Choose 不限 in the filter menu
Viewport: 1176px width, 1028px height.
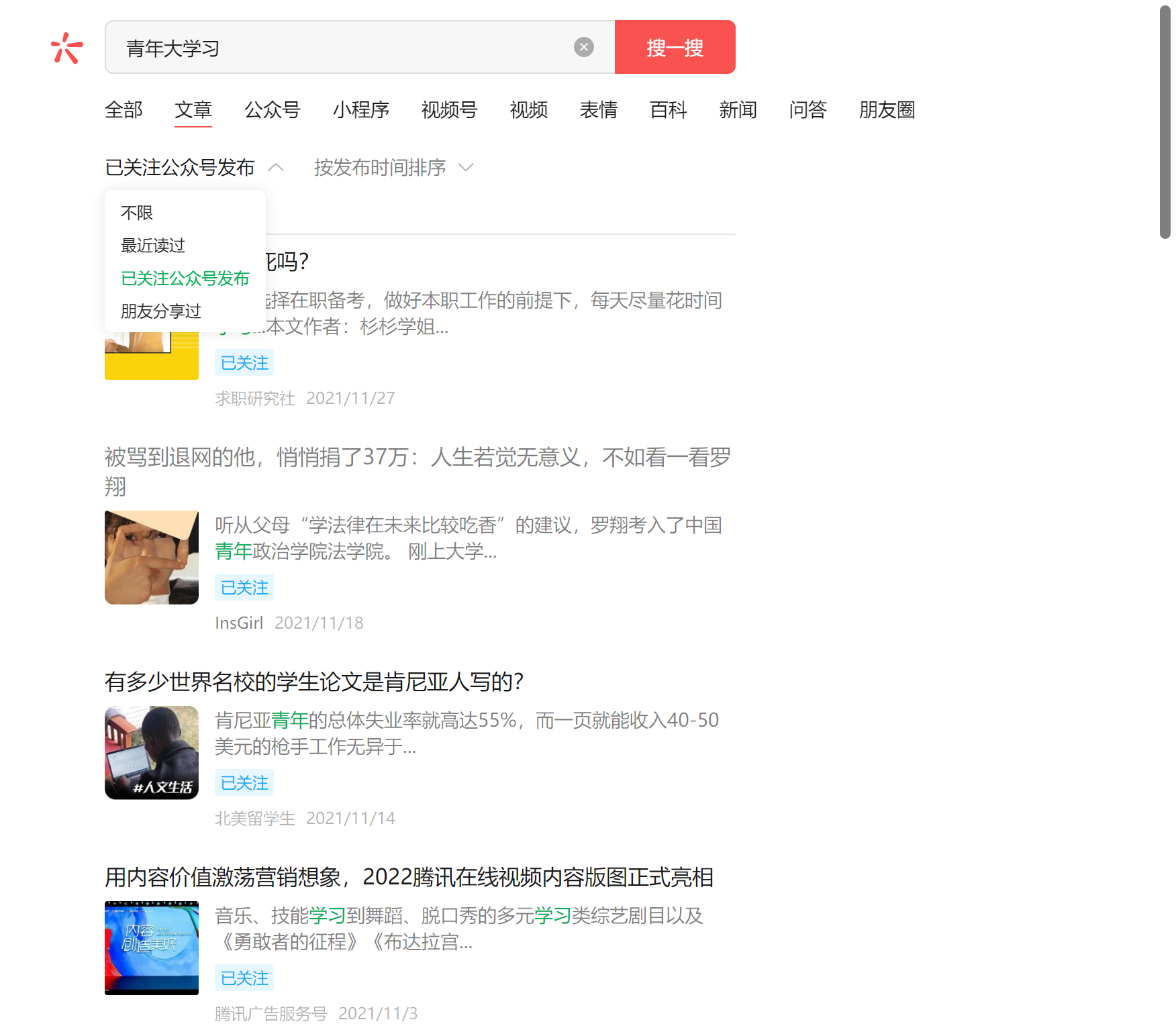pyautogui.click(x=137, y=213)
